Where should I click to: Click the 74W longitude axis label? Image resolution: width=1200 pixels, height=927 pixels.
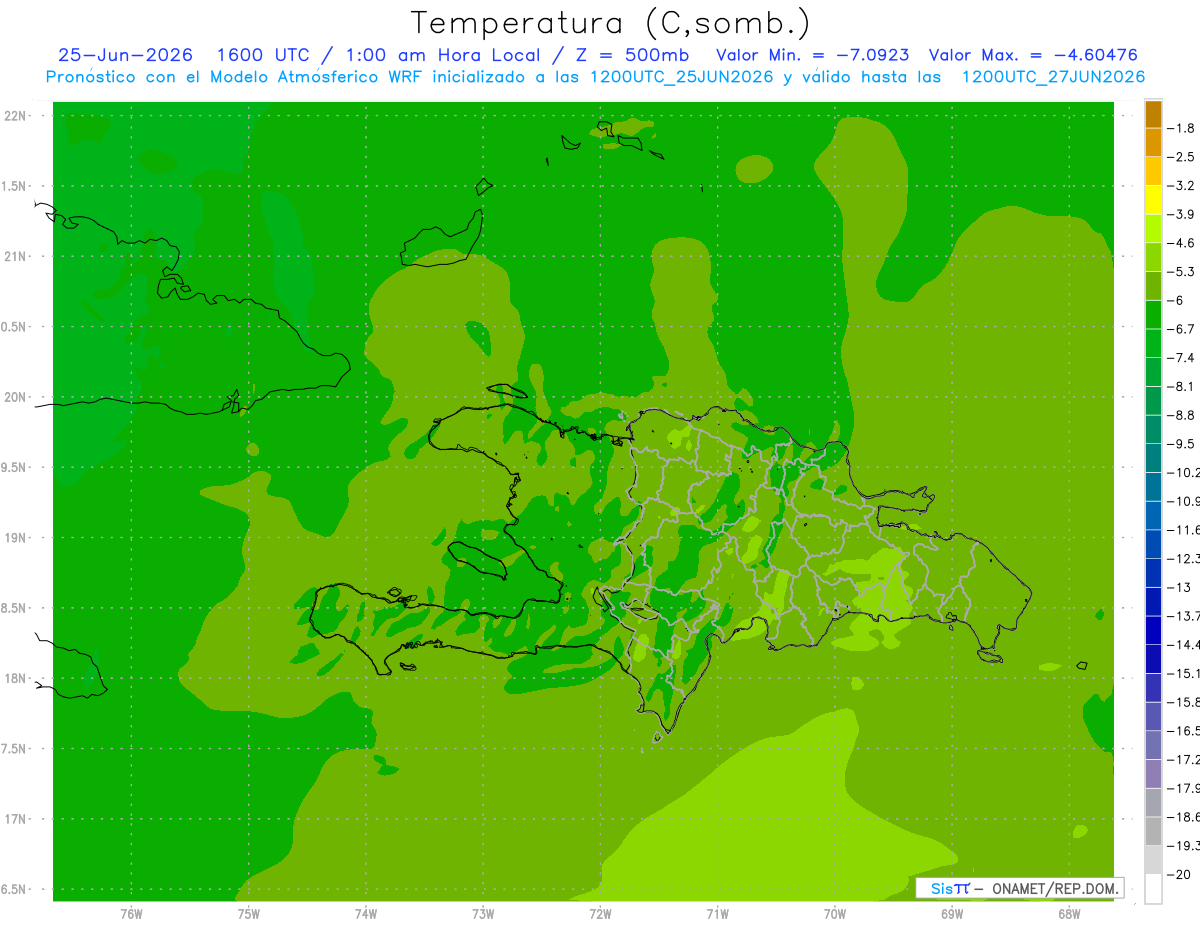pyautogui.click(x=365, y=914)
